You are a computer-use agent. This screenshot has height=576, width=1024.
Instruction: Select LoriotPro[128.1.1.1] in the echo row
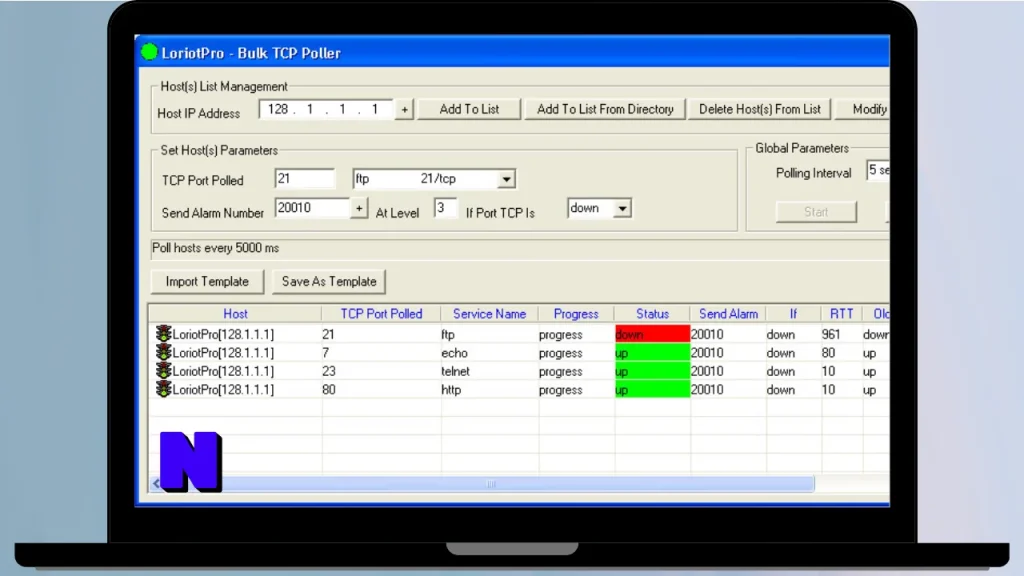click(x=223, y=353)
